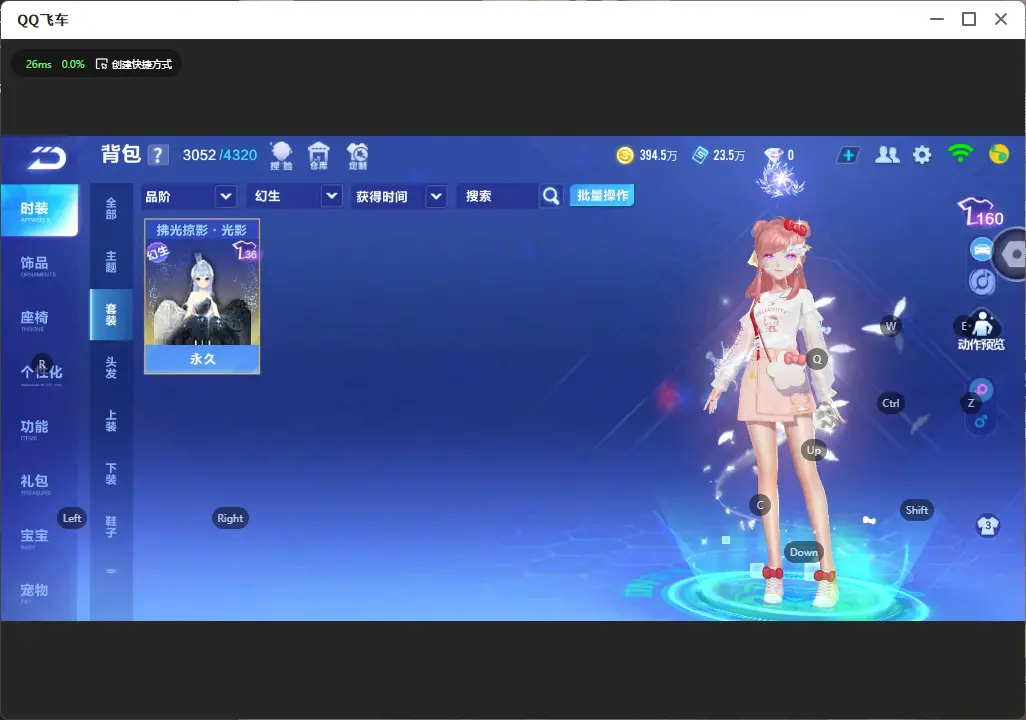This screenshot has height=720, width=1026.
Task: Click the shirt icon numbered 3
Action: click(x=987, y=526)
